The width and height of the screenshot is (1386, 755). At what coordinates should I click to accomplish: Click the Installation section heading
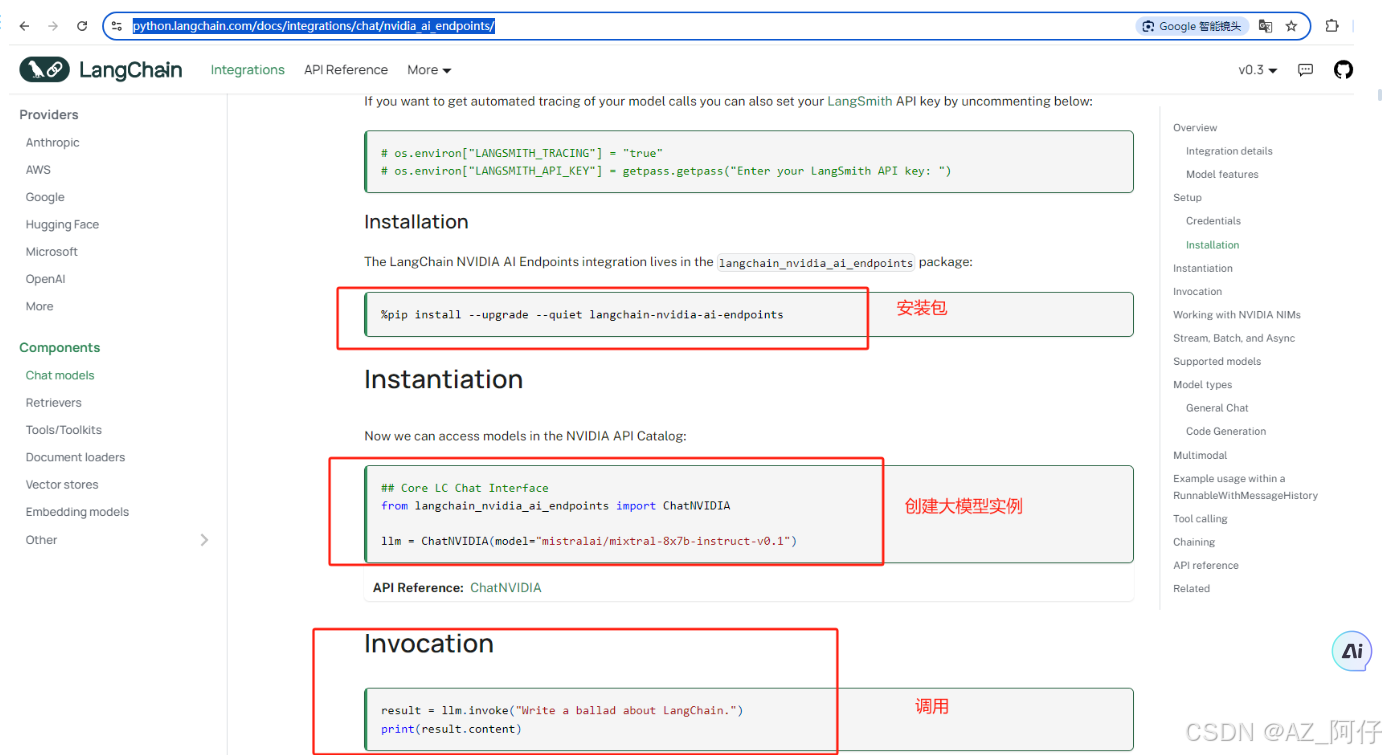tap(416, 222)
